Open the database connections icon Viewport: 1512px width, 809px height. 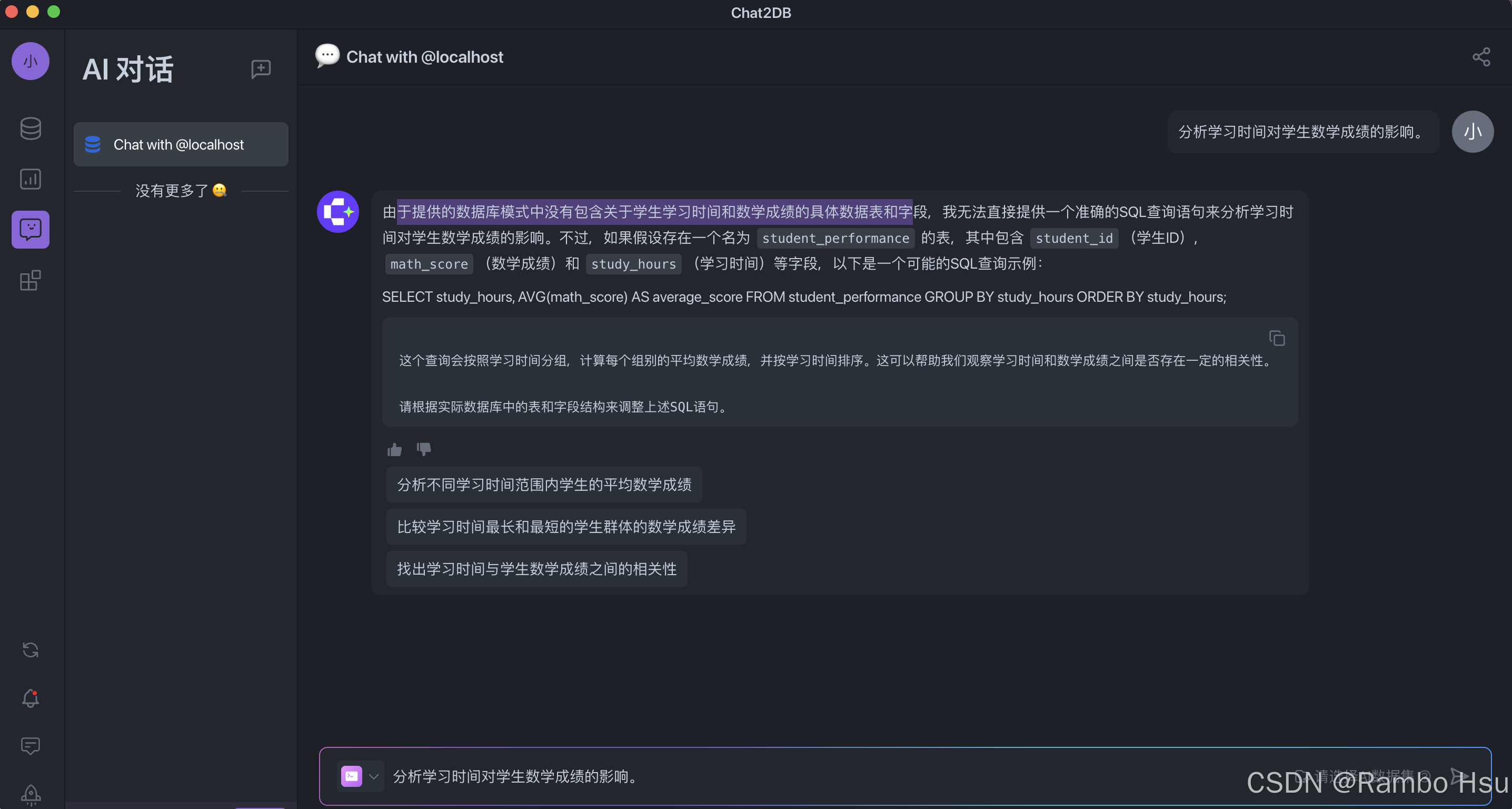click(x=31, y=129)
